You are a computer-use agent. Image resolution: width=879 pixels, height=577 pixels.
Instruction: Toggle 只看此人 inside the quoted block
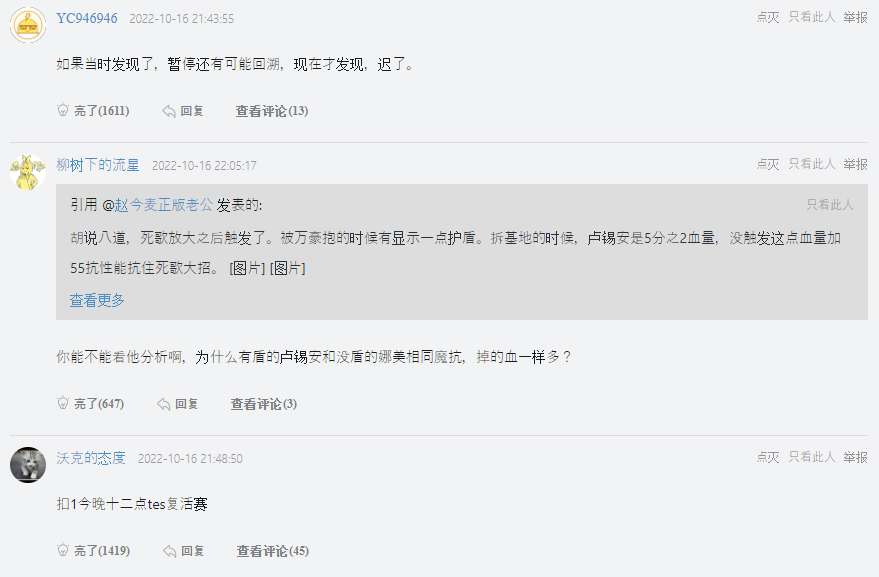[x=830, y=205]
